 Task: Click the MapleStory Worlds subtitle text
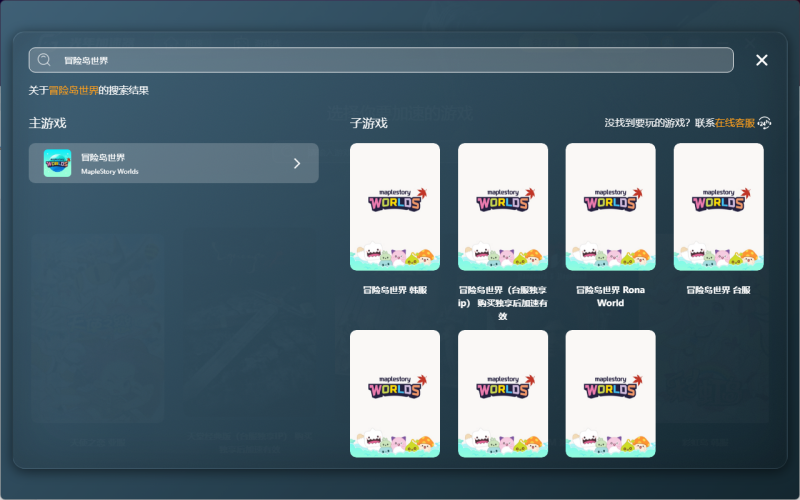click(x=110, y=171)
